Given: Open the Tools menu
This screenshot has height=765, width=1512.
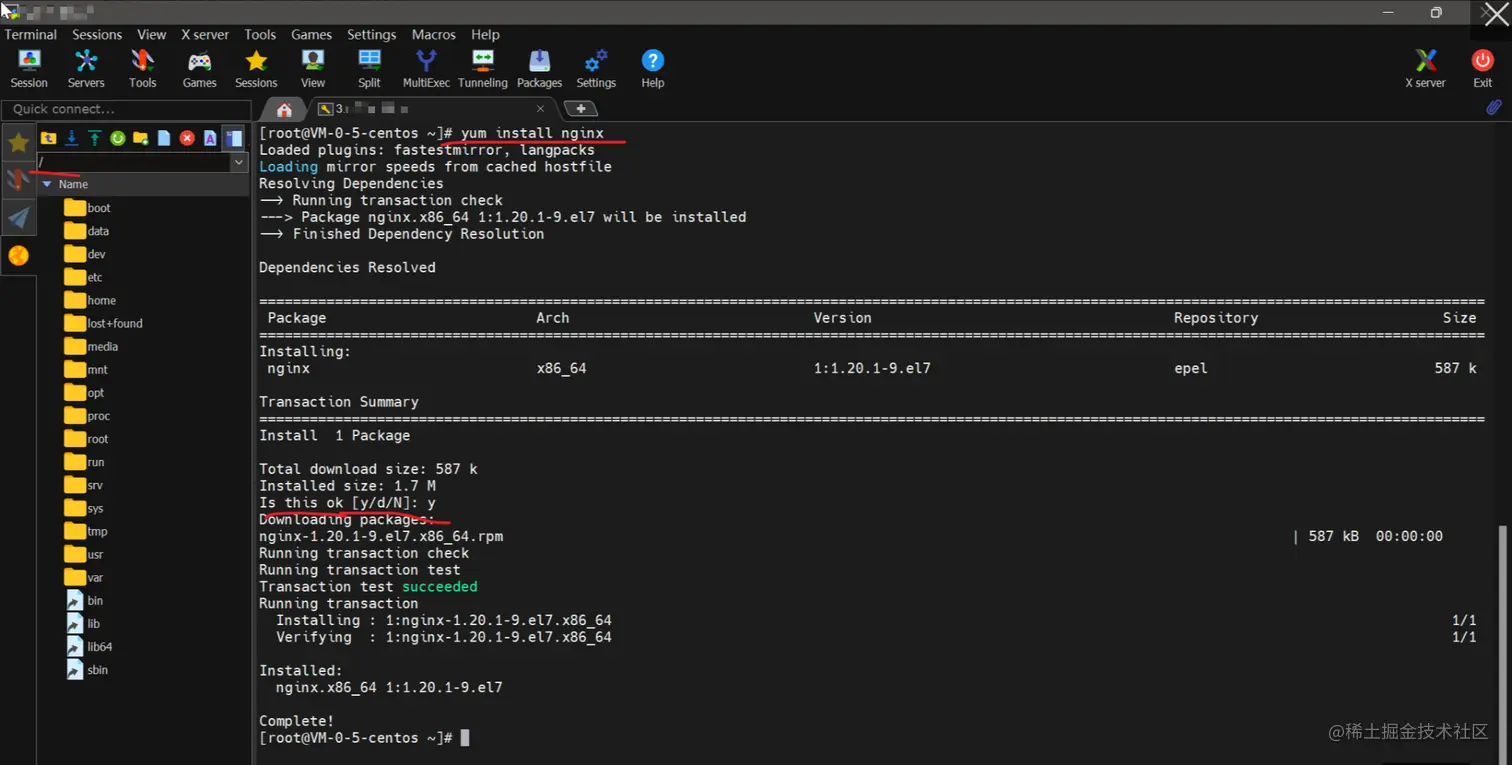Looking at the screenshot, I should [x=260, y=34].
